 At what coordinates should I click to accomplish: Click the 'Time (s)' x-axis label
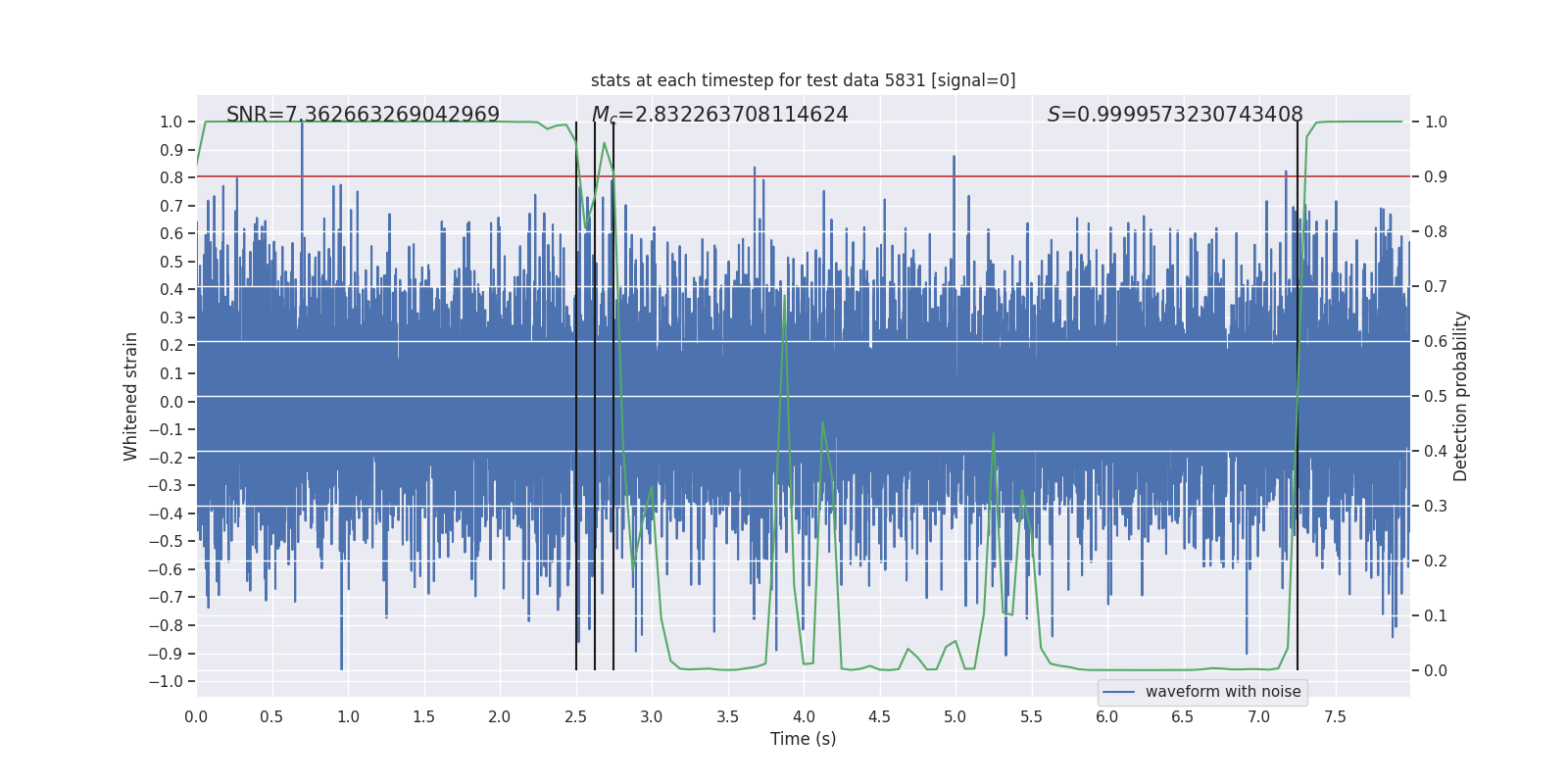point(804,739)
